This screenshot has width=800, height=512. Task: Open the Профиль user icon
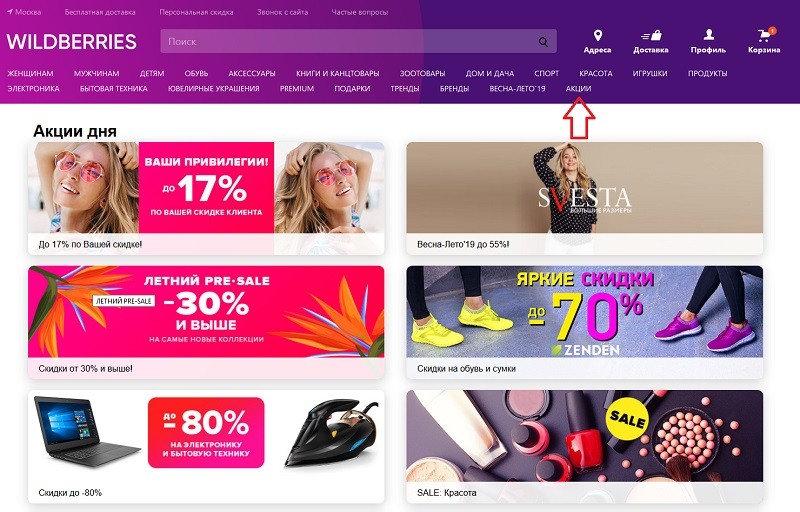[x=708, y=35]
